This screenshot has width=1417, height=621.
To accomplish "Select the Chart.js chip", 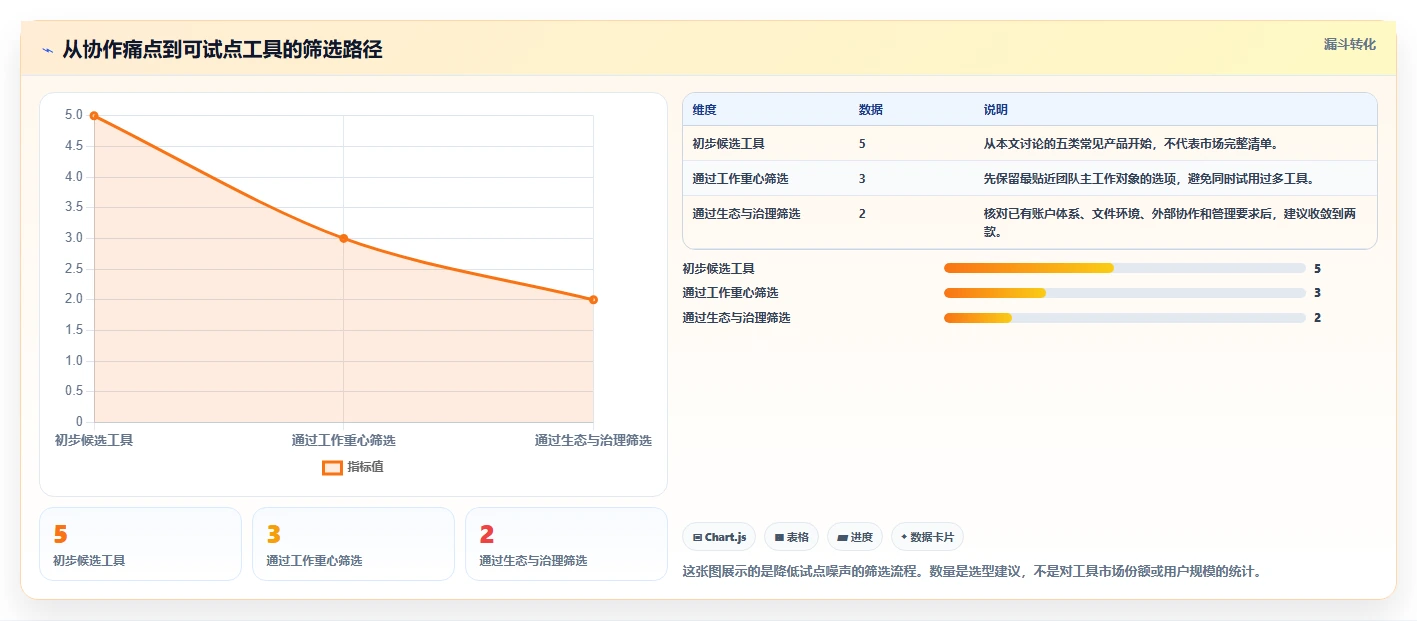I will [719, 537].
